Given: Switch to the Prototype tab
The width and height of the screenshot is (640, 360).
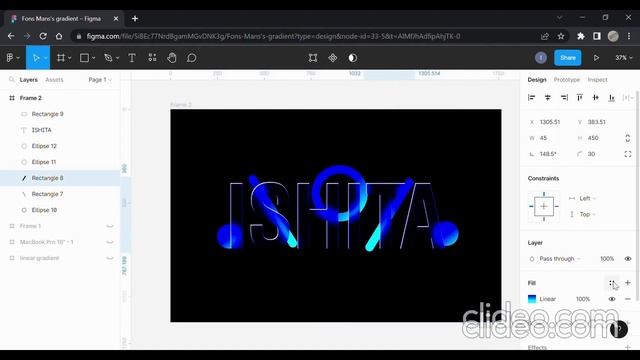Looking at the screenshot, I should [x=567, y=80].
